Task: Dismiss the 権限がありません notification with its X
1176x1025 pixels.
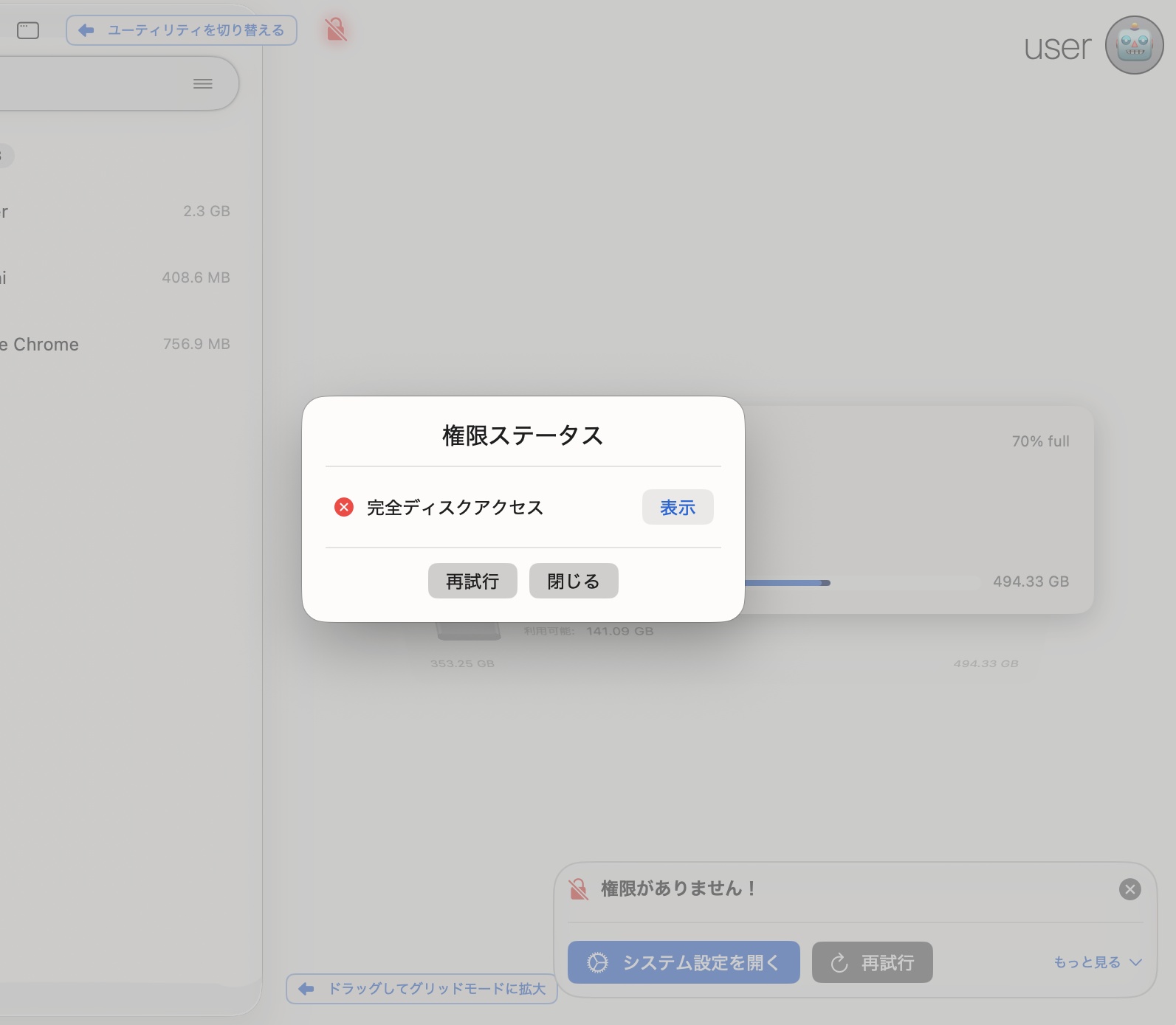Action: click(1129, 889)
